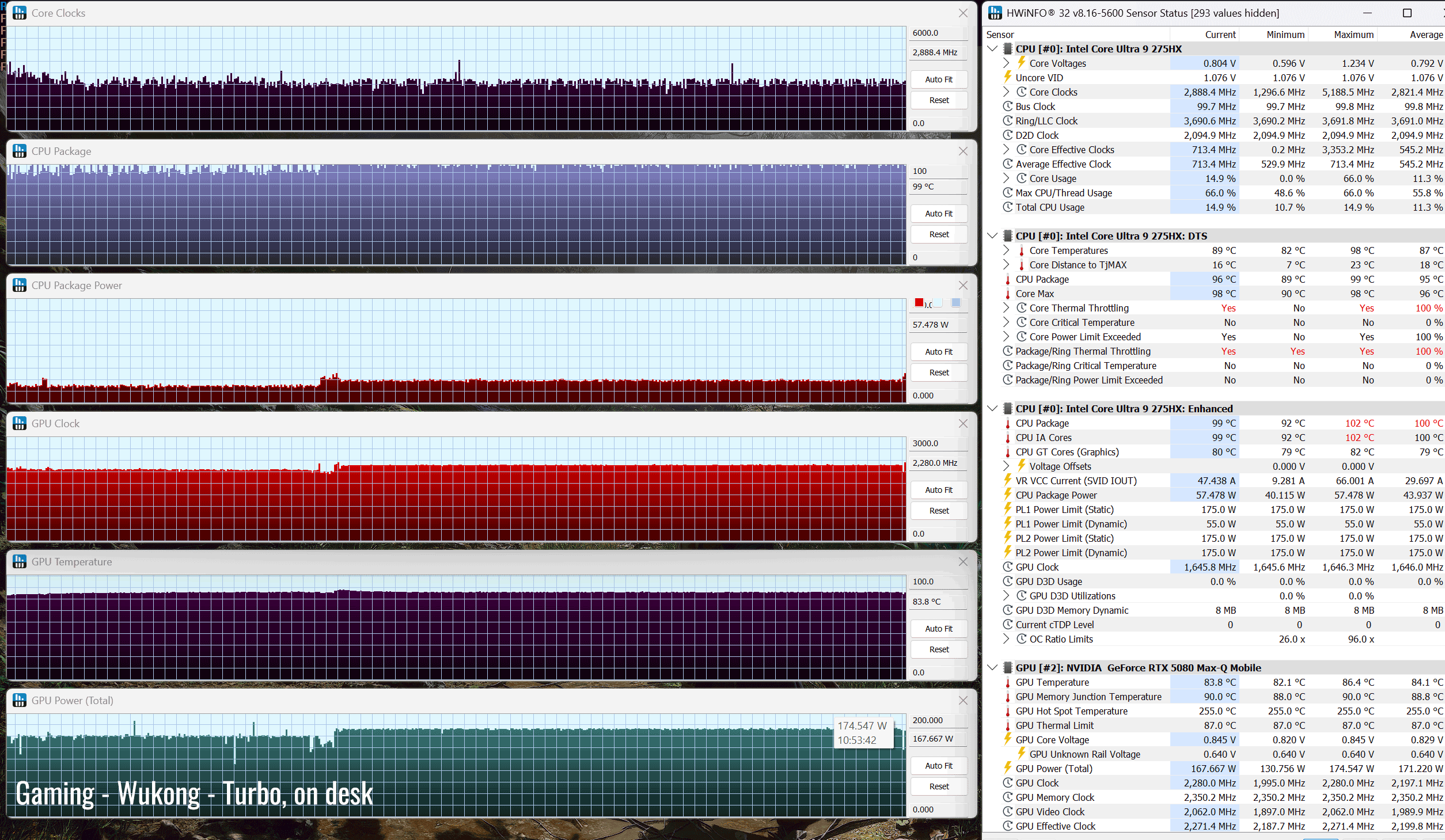Click the clock icon beside GPU Video Clock

point(1008,812)
